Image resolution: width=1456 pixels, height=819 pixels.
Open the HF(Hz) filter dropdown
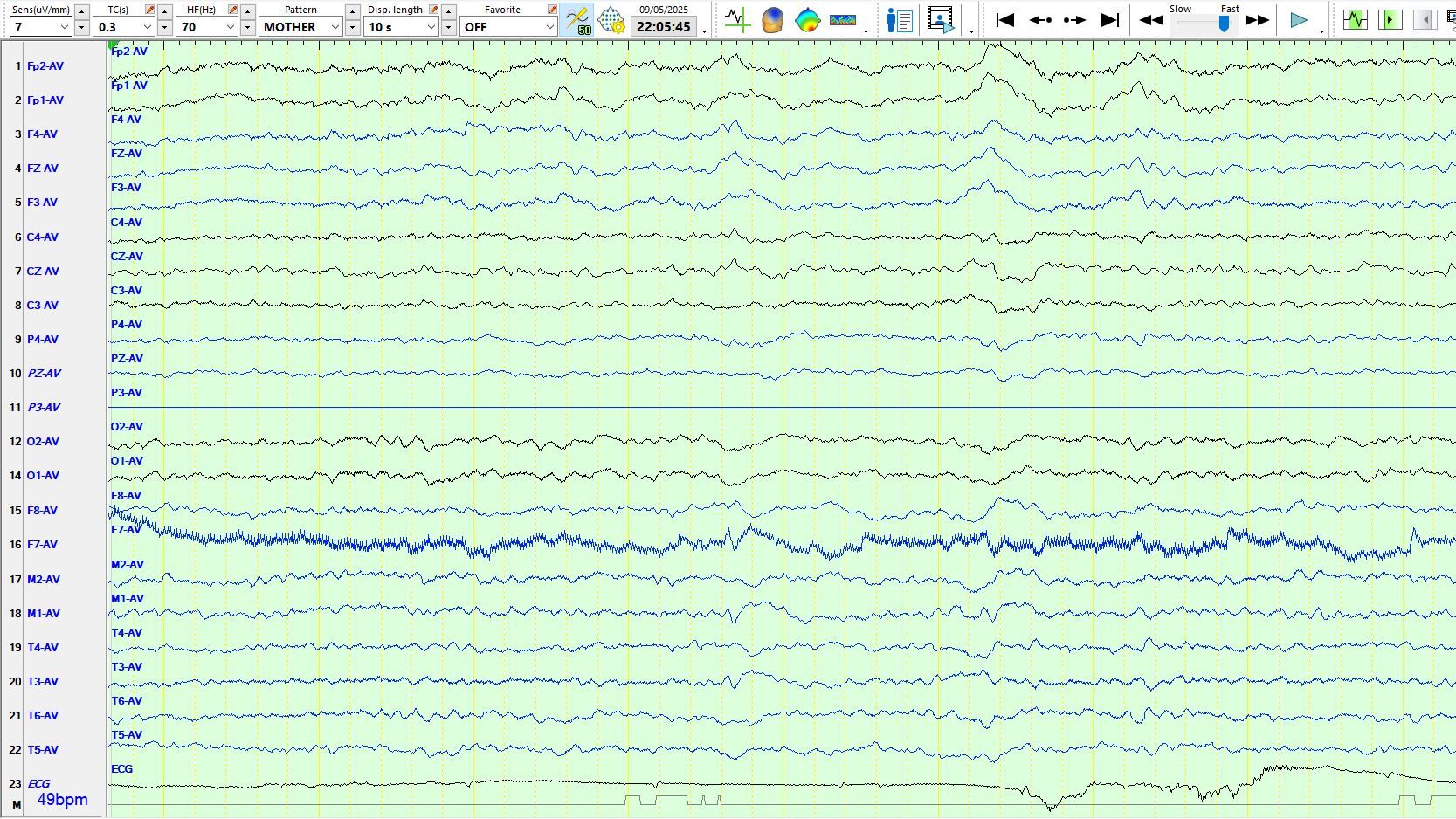click(x=208, y=27)
